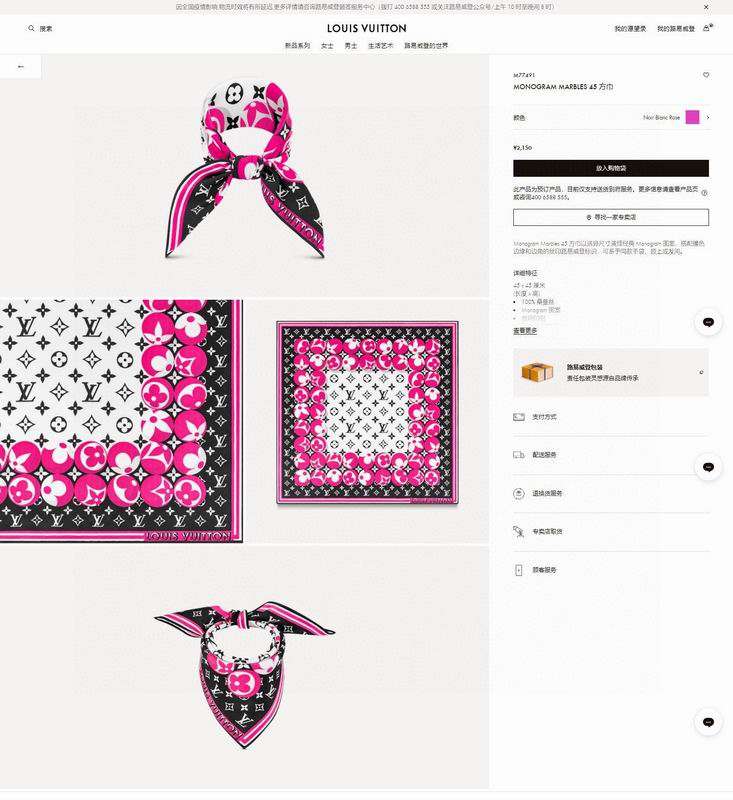
Task: Add product to wishlist heart icon
Action: click(x=706, y=75)
